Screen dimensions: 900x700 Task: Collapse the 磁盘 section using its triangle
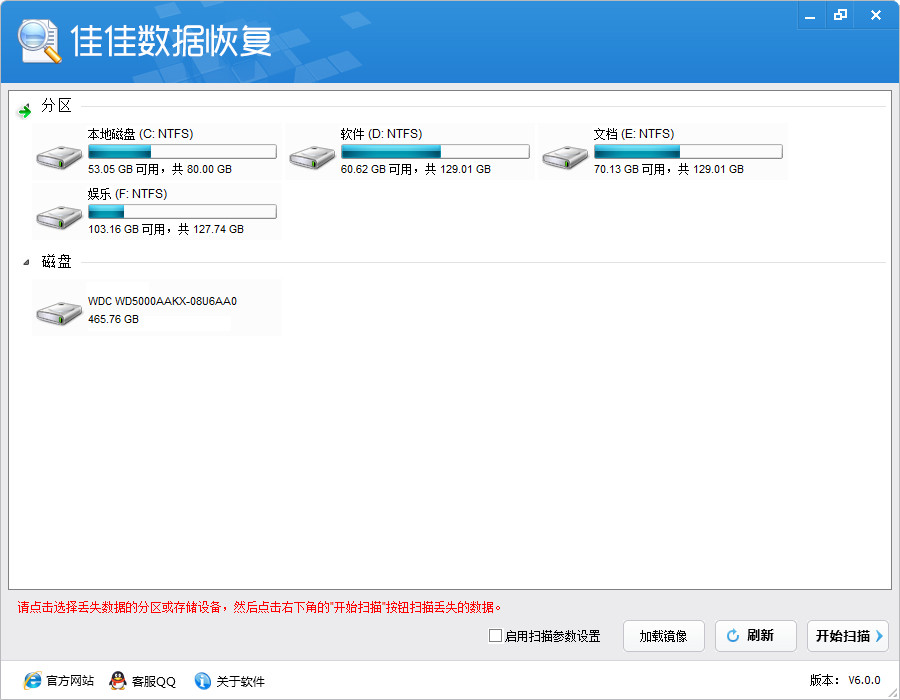[24, 262]
